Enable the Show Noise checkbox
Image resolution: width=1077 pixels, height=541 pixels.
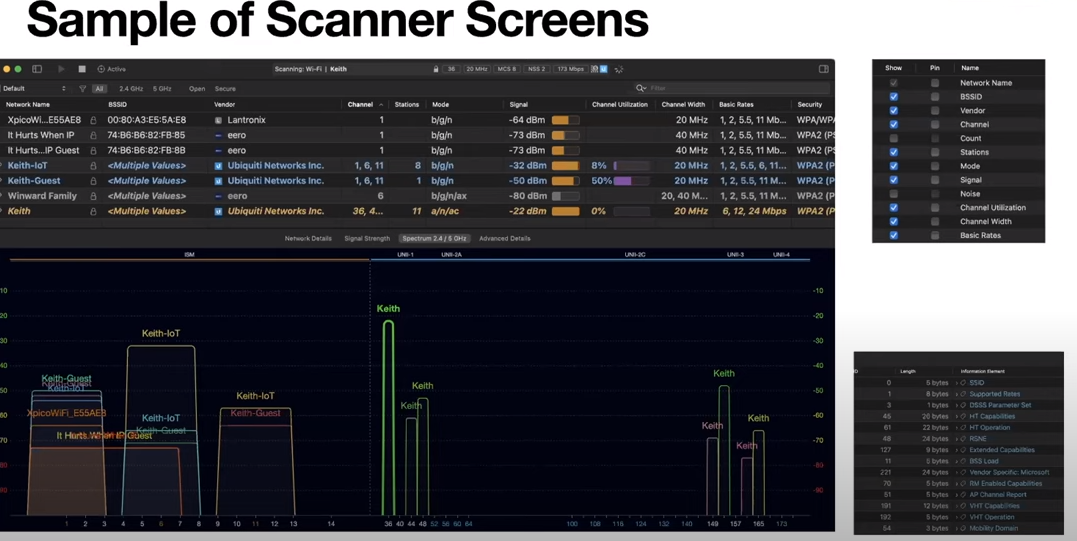893,194
